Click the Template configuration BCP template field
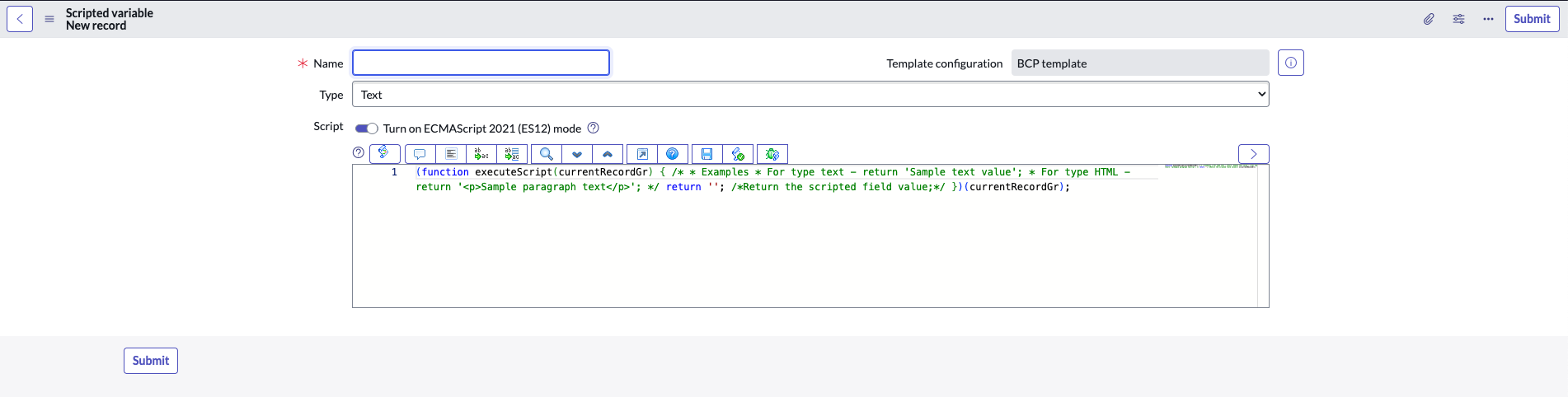Screen dimensions: 1568x397 coord(1140,63)
